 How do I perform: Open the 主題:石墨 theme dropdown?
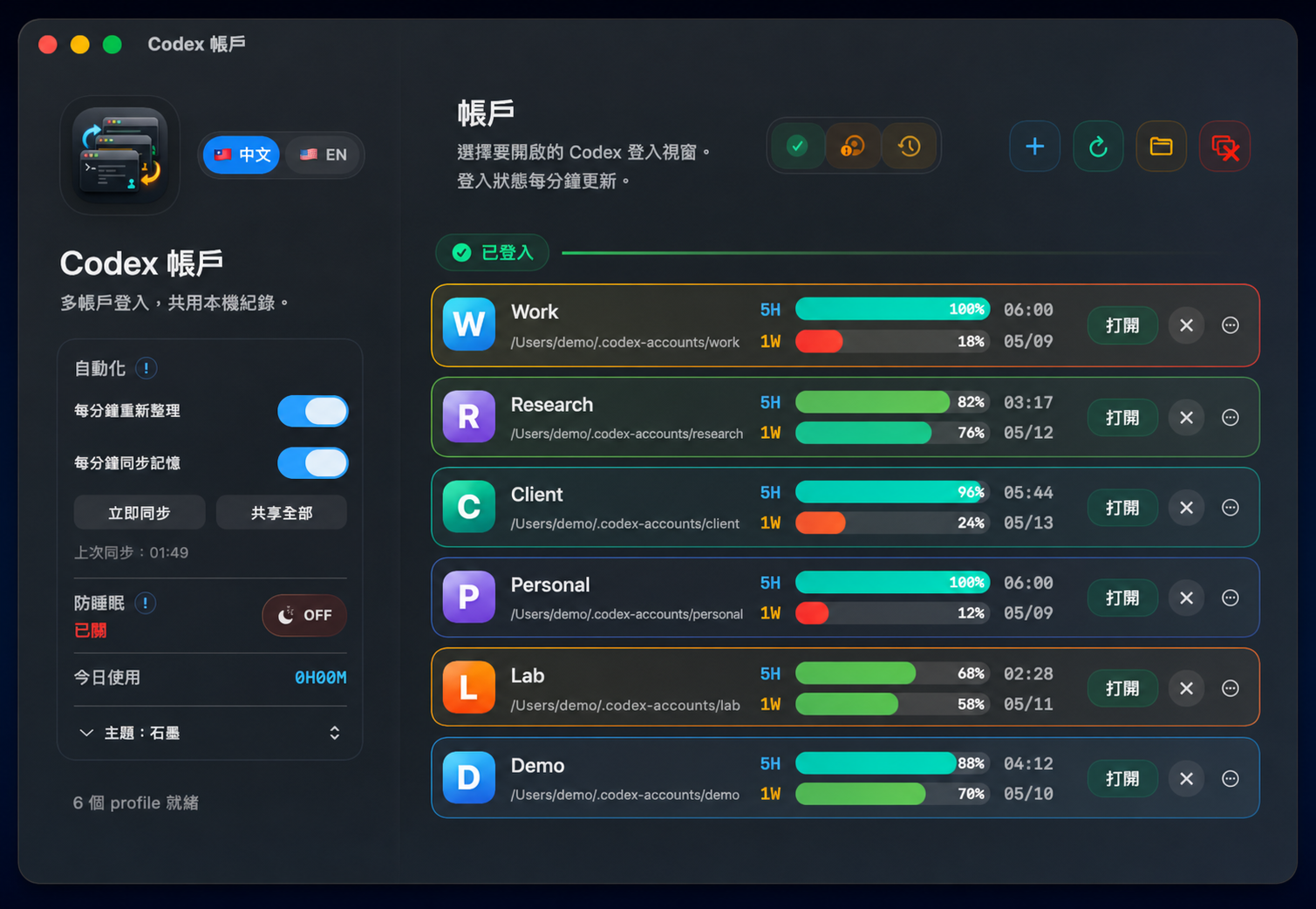coord(210,733)
